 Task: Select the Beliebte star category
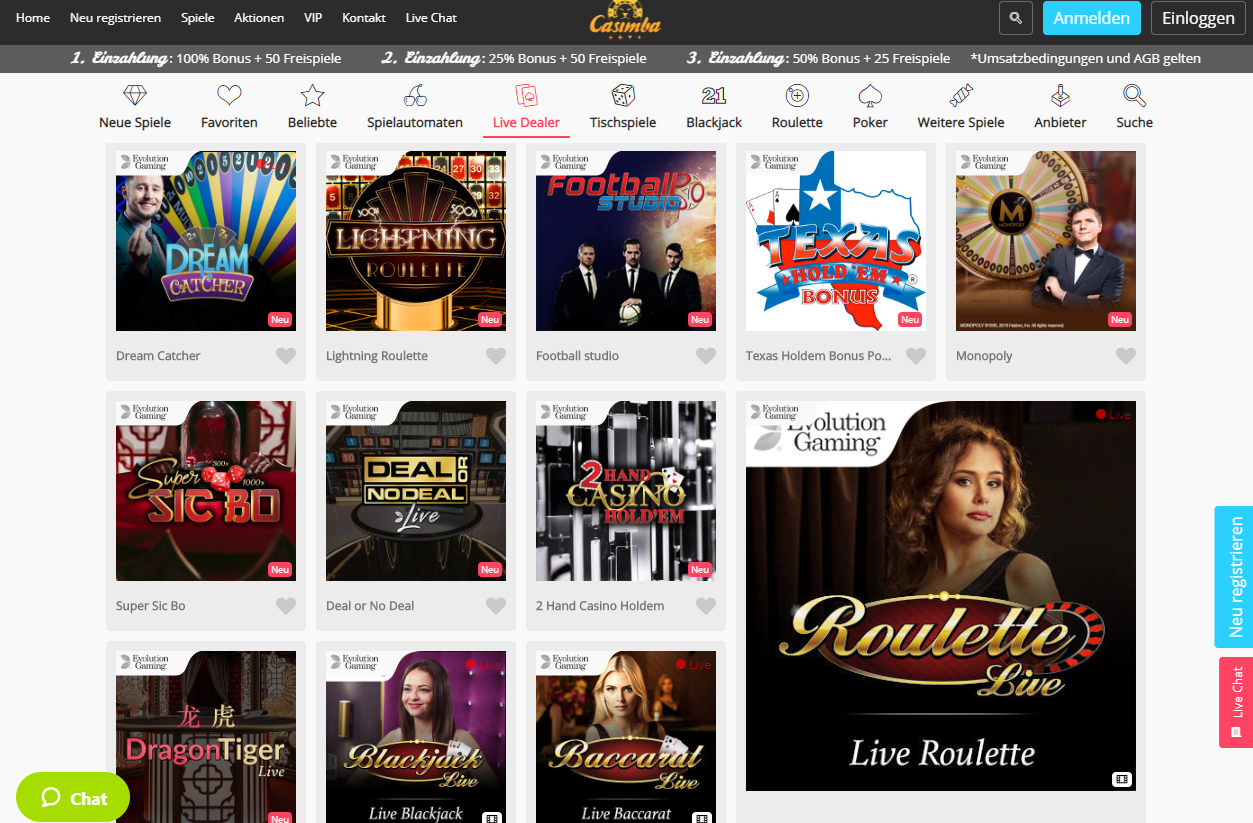[x=312, y=108]
